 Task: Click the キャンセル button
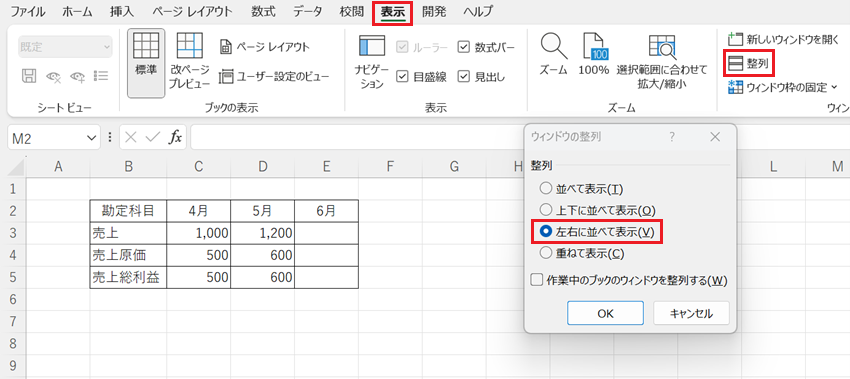[x=691, y=313]
